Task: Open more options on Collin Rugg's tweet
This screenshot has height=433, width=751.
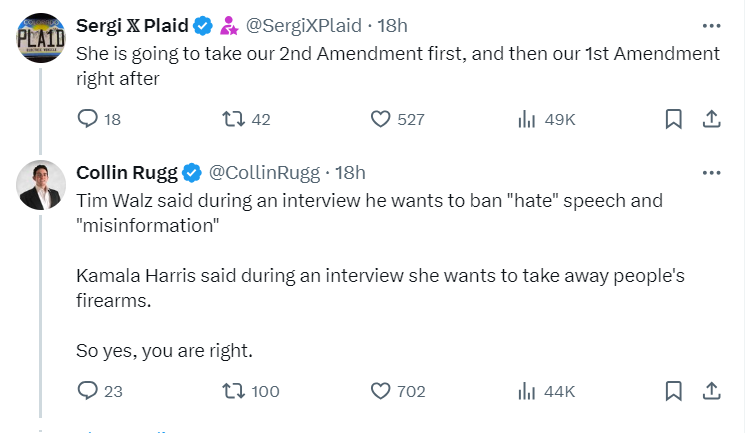Action: click(711, 172)
